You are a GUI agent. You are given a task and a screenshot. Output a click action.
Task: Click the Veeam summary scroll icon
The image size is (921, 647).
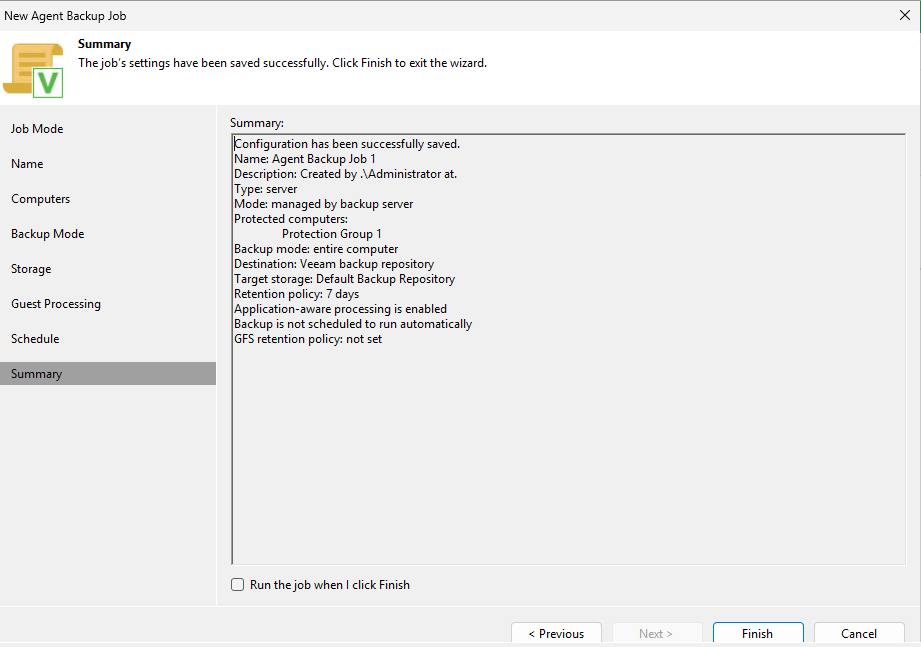[x=33, y=70]
